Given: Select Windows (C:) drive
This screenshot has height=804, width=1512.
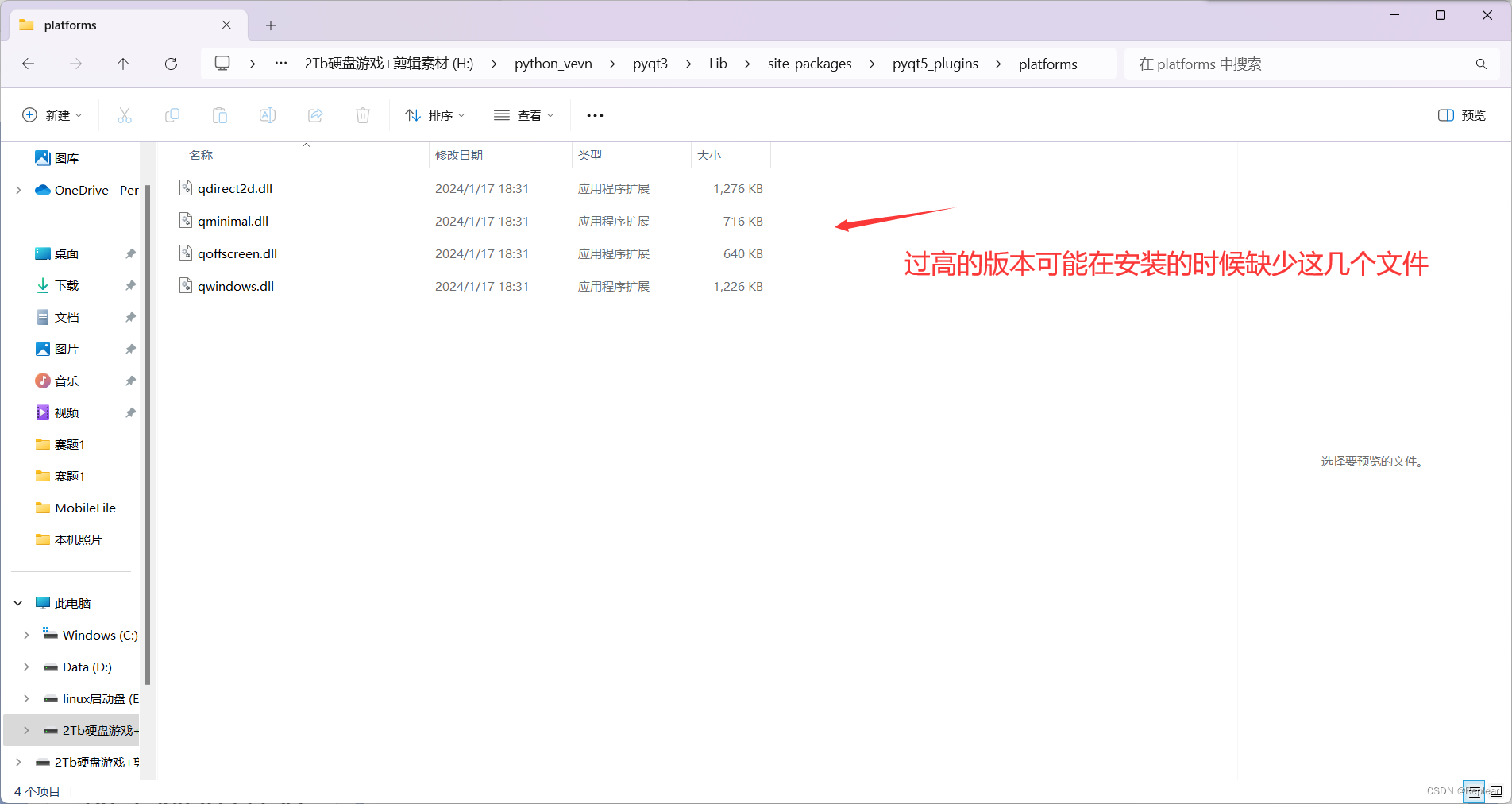Looking at the screenshot, I should click(x=91, y=635).
